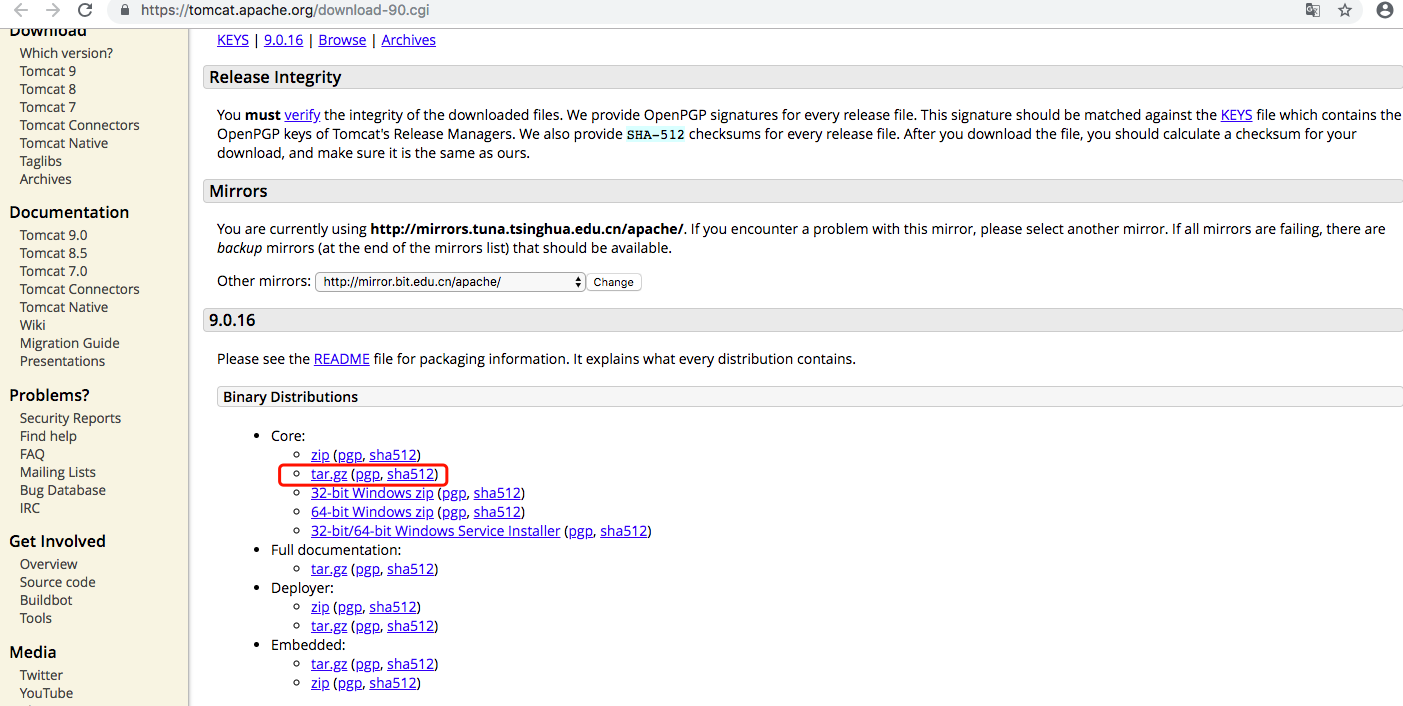
Task: Download the Embedded zip
Action: point(320,683)
